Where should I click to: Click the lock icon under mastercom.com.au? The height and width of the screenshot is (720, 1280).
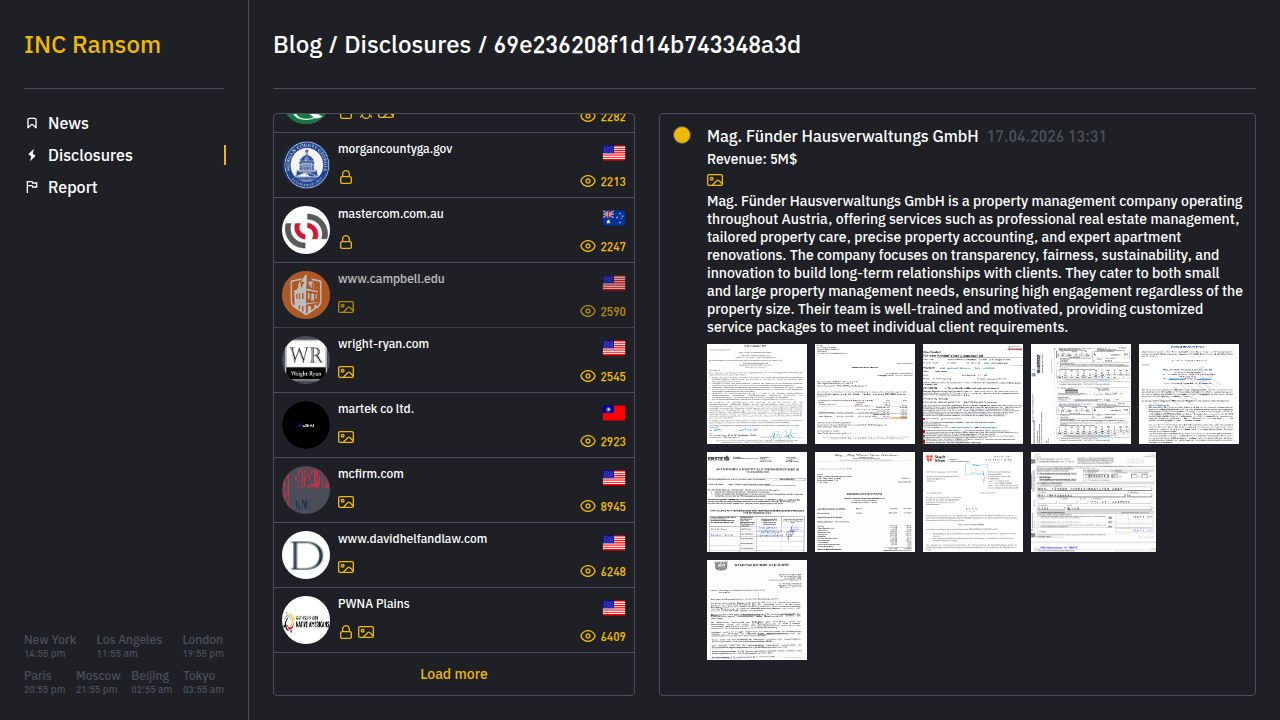click(x=346, y=242)
